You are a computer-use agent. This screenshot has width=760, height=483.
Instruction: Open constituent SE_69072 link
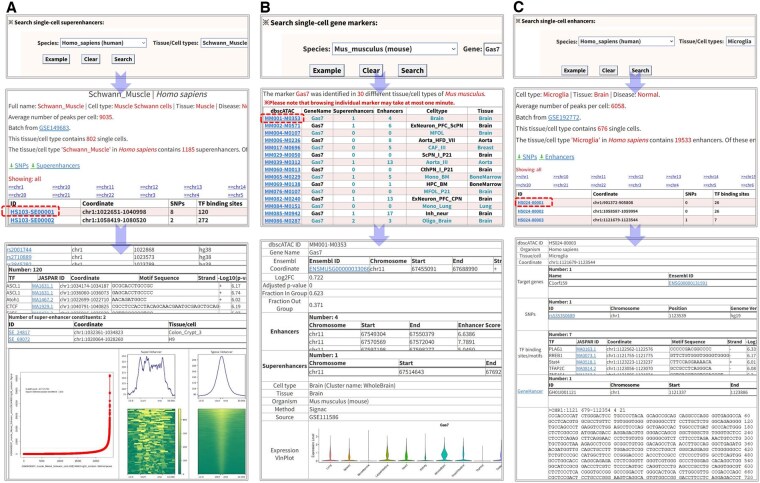tap(19, 339)
